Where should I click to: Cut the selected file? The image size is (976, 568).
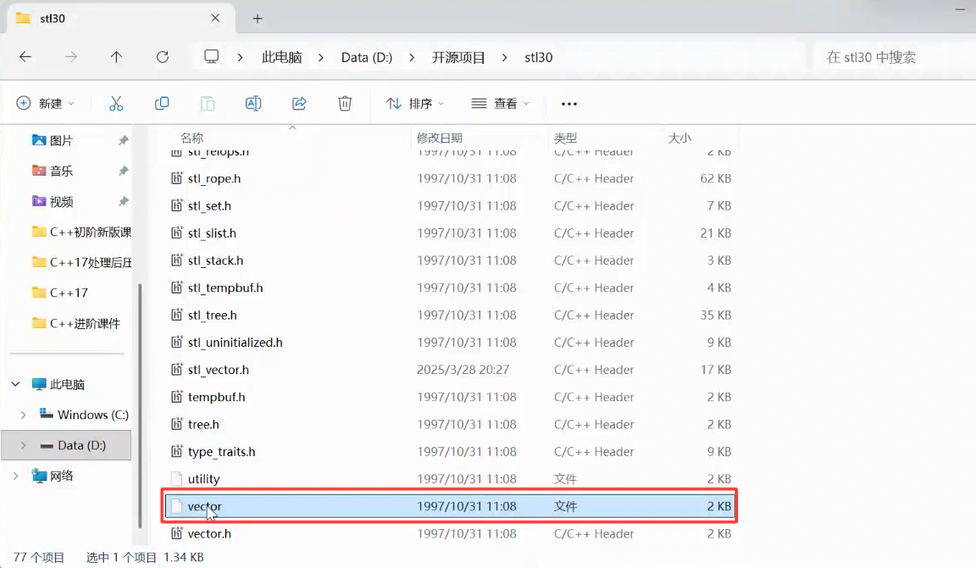click(x=116, y=103)
